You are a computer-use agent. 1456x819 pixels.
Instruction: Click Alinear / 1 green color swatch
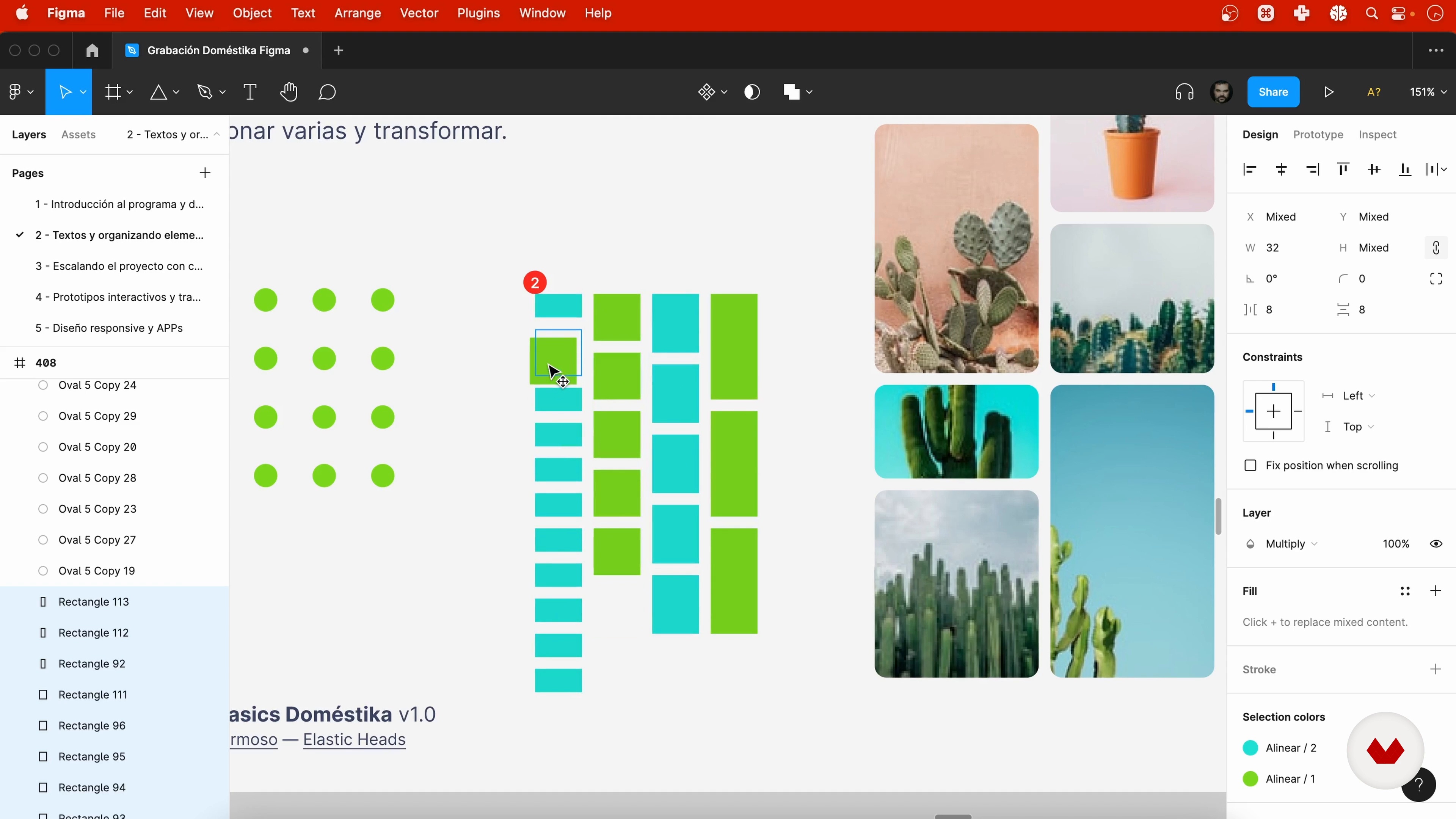coord(1250,779)
